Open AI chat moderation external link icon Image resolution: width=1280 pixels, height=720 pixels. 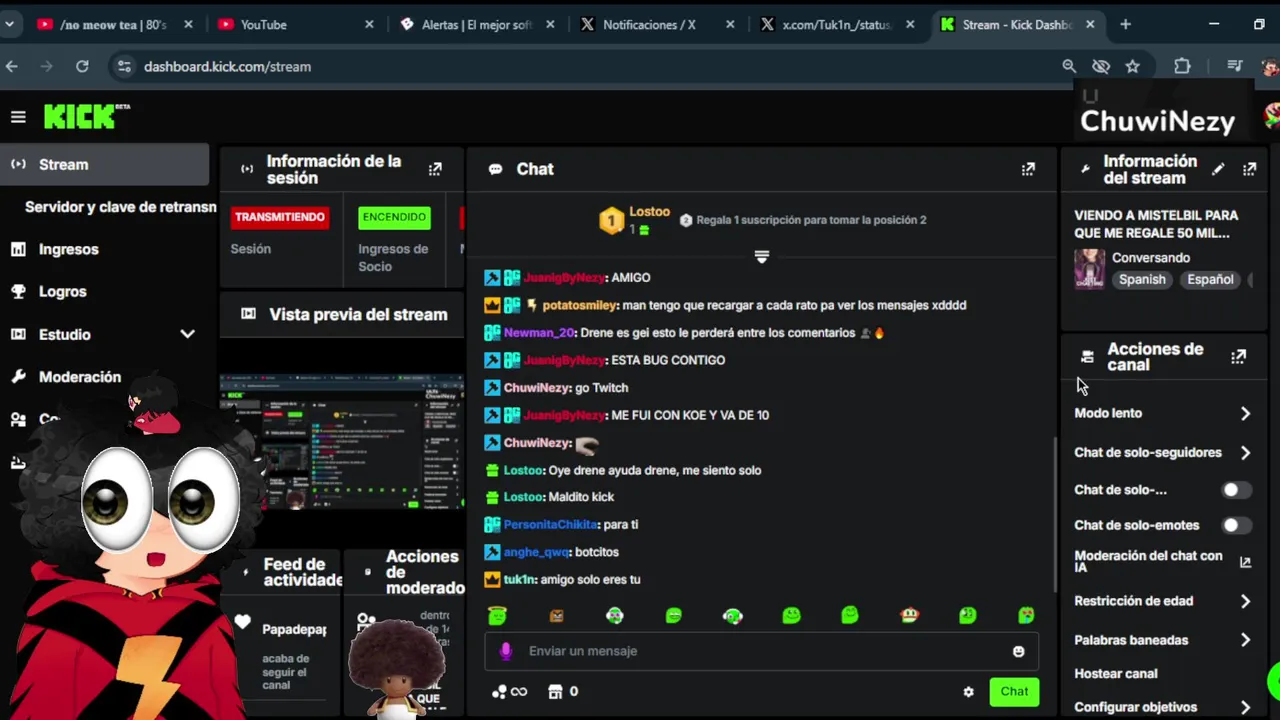1245,562
